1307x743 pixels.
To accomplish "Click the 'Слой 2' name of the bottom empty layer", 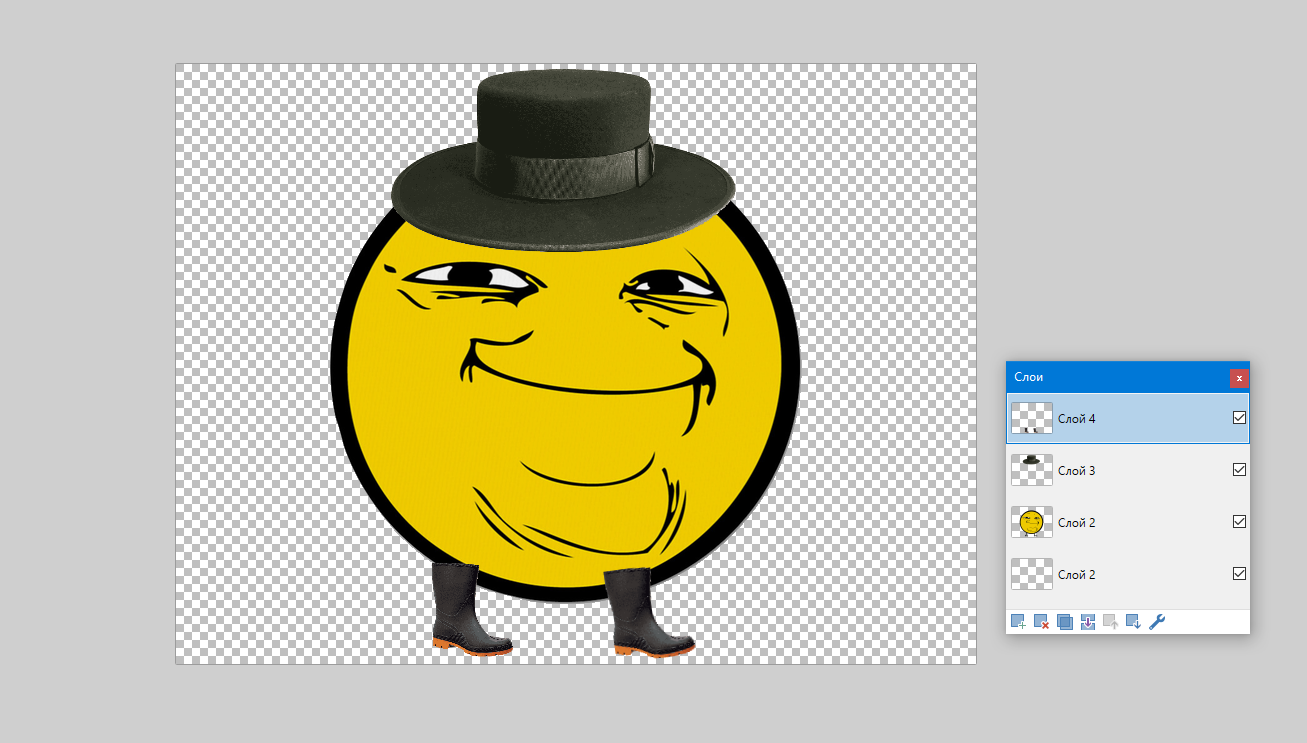I will [1076, 575].
